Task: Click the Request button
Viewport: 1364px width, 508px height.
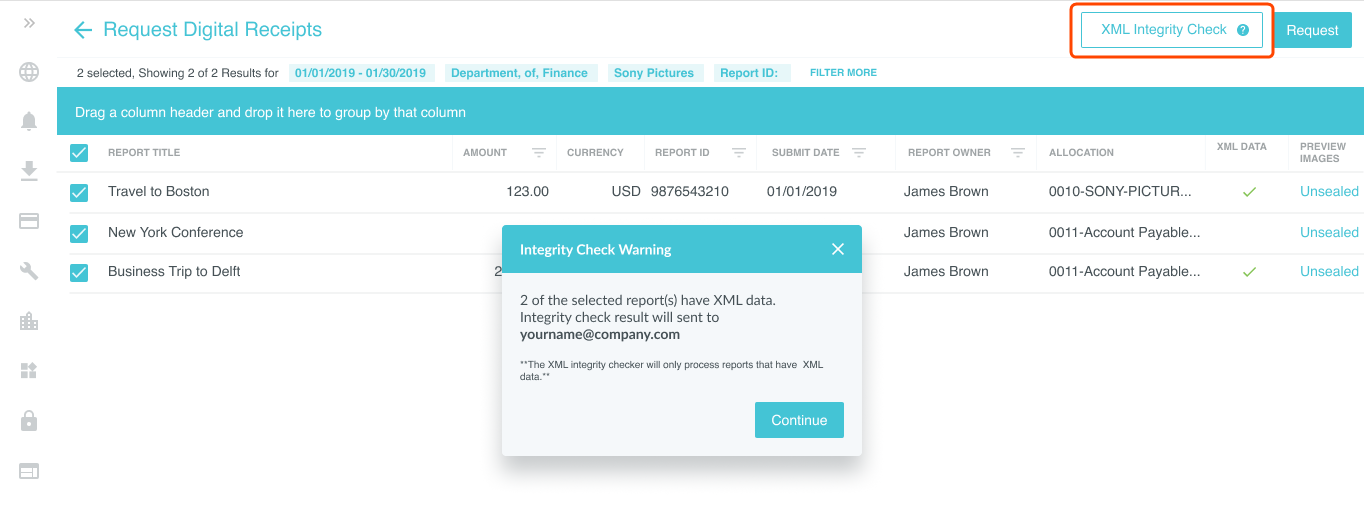Action: click(x=1312, y=30)
